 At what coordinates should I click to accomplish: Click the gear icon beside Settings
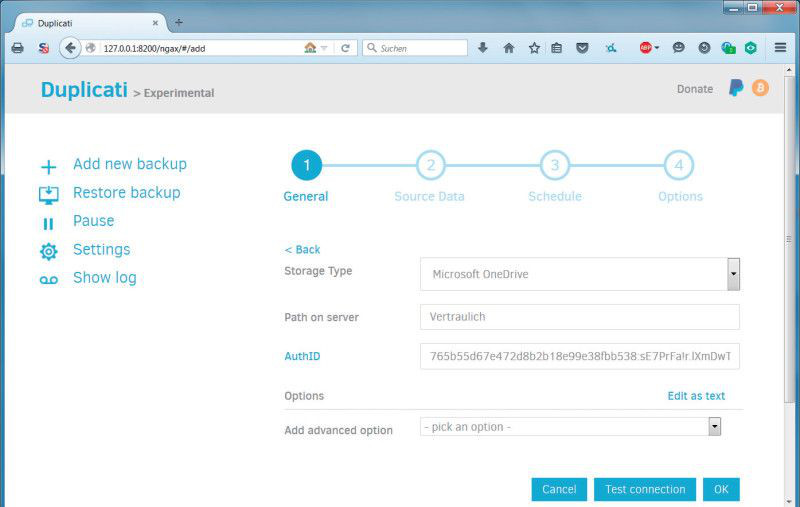(48, 251)
